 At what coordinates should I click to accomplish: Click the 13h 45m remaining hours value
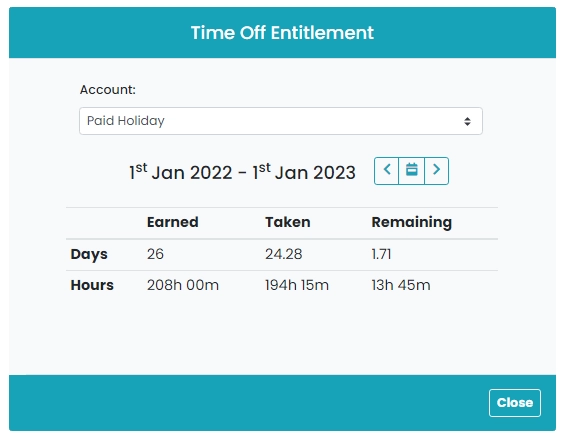pyautogui.click(x=401, y=285)
